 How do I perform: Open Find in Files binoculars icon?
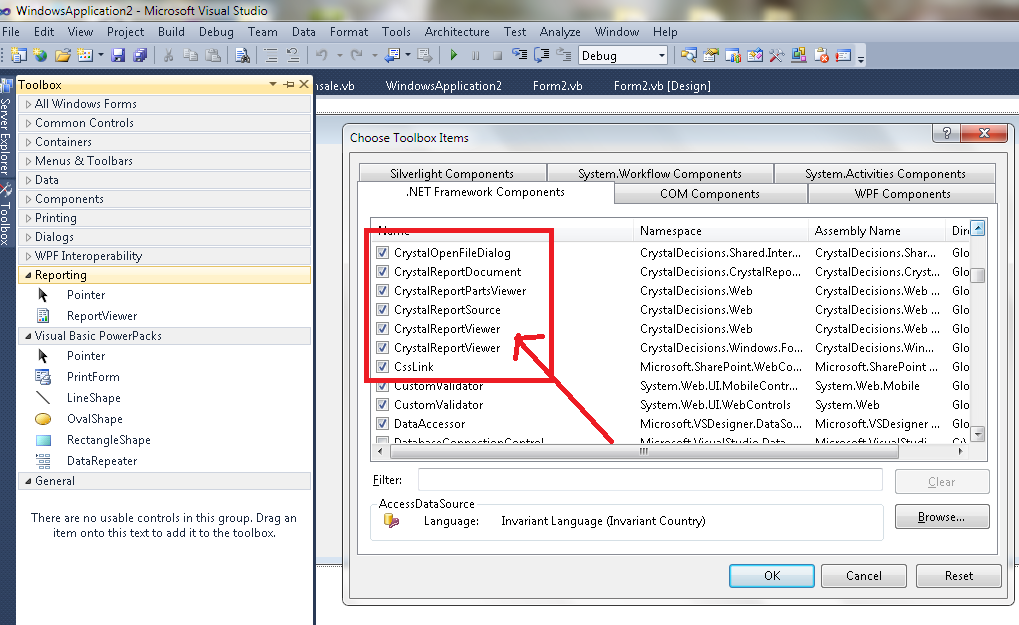242,56
